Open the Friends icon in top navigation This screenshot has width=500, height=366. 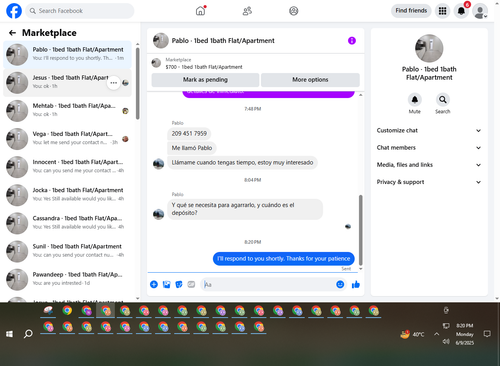247,11
